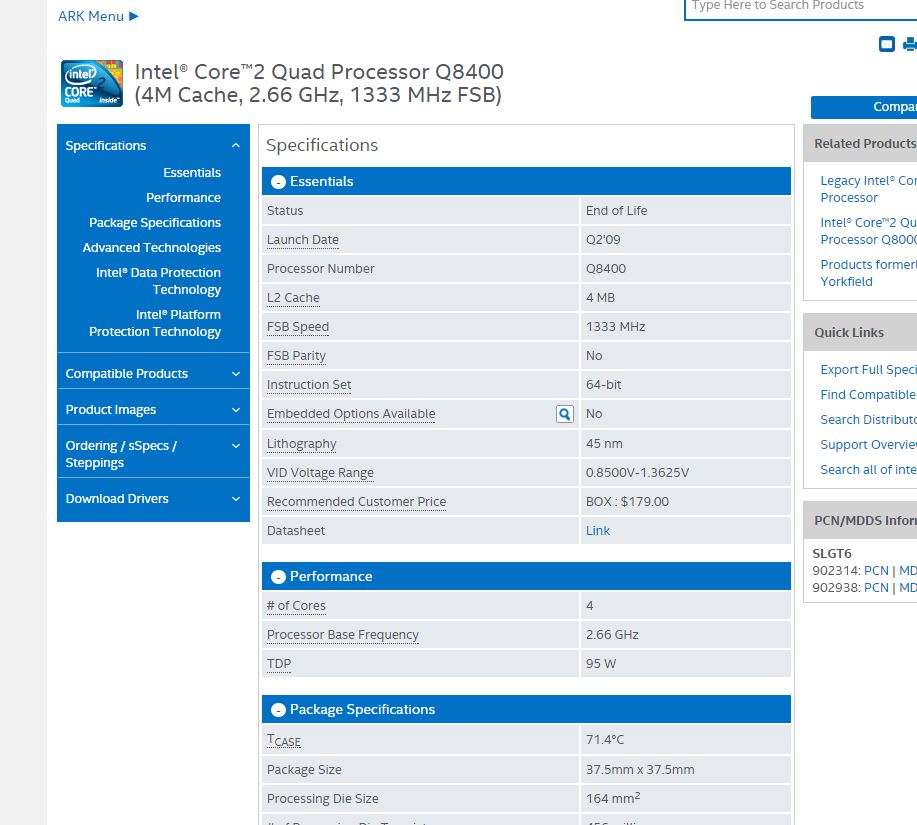Click the Lithography label
Screen dimensions: 917x825
(301, 444)
